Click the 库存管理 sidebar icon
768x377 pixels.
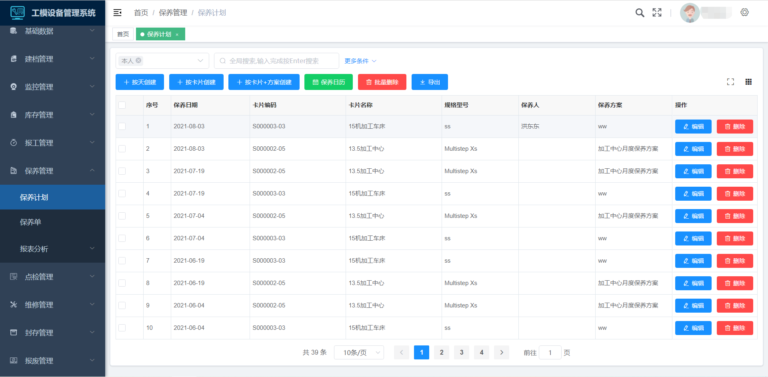click(x=14, y=115)
